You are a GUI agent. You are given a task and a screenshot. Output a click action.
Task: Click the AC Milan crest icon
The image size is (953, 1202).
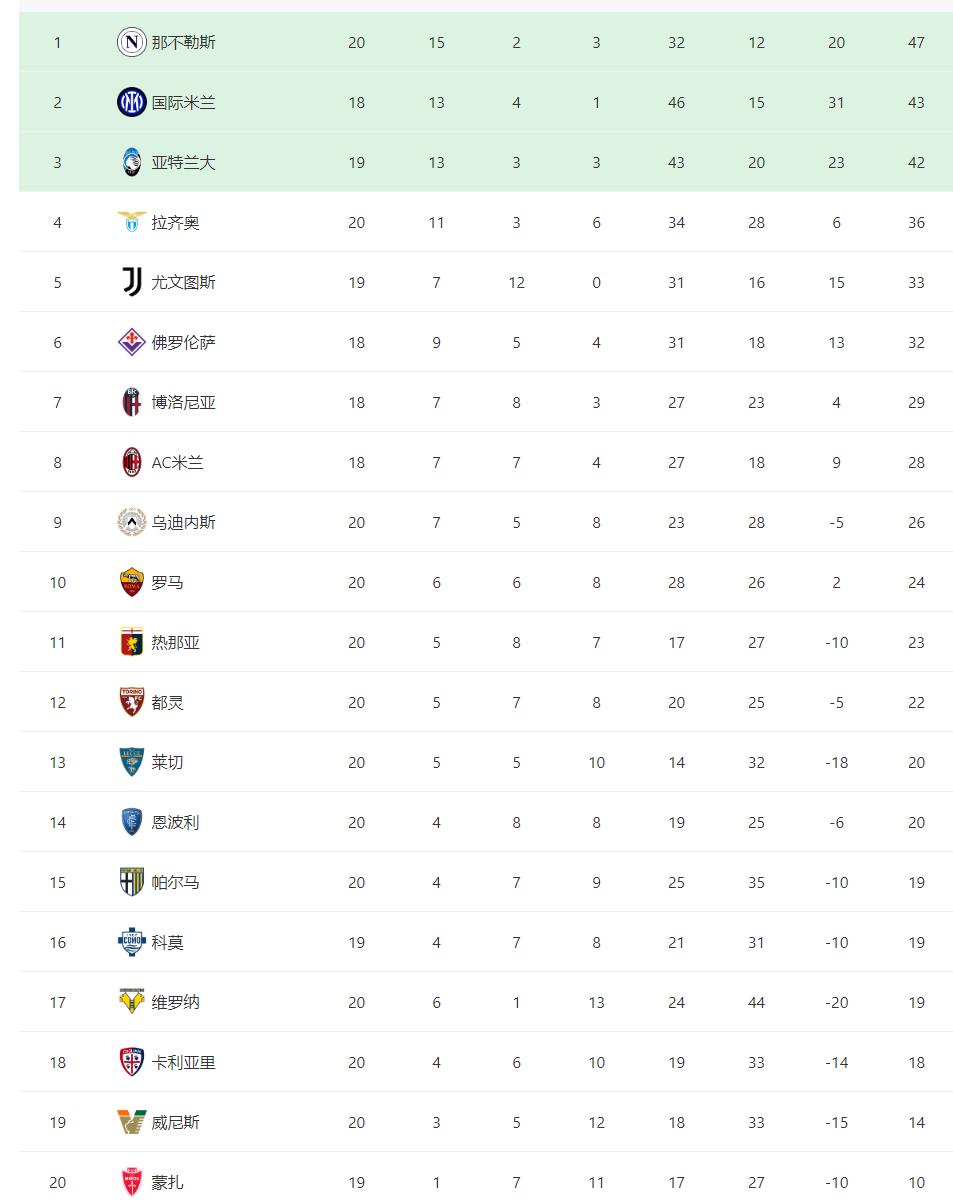132,462
